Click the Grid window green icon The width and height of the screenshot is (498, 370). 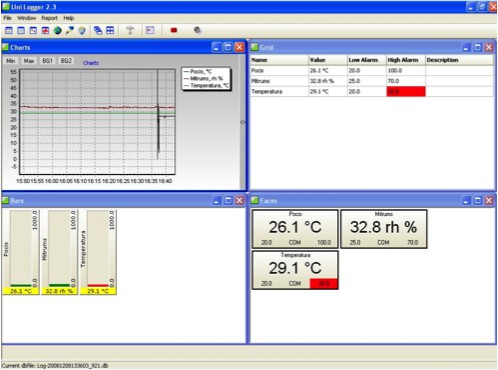(x=255, y=47)
